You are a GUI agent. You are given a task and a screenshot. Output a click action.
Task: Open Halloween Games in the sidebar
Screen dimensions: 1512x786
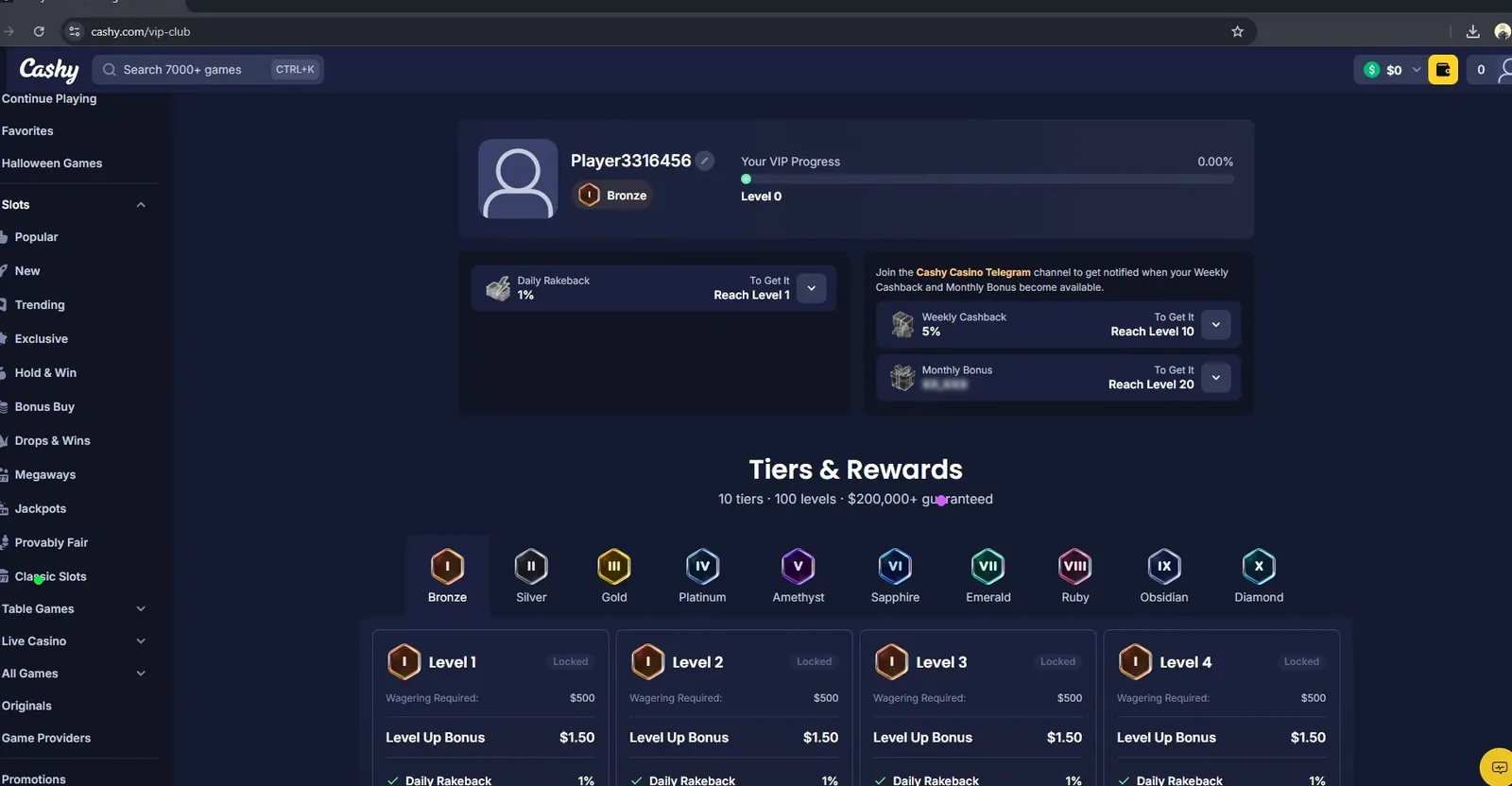pyautogui.click(x=52, y=163)
